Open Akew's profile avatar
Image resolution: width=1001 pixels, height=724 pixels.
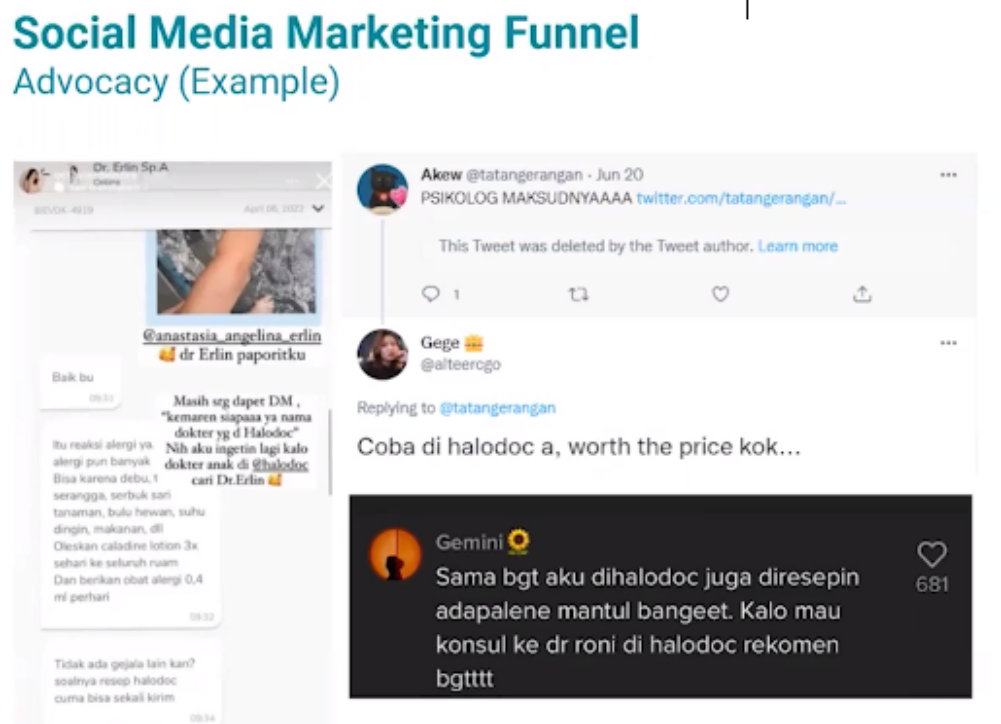click(x=382, y=188)
